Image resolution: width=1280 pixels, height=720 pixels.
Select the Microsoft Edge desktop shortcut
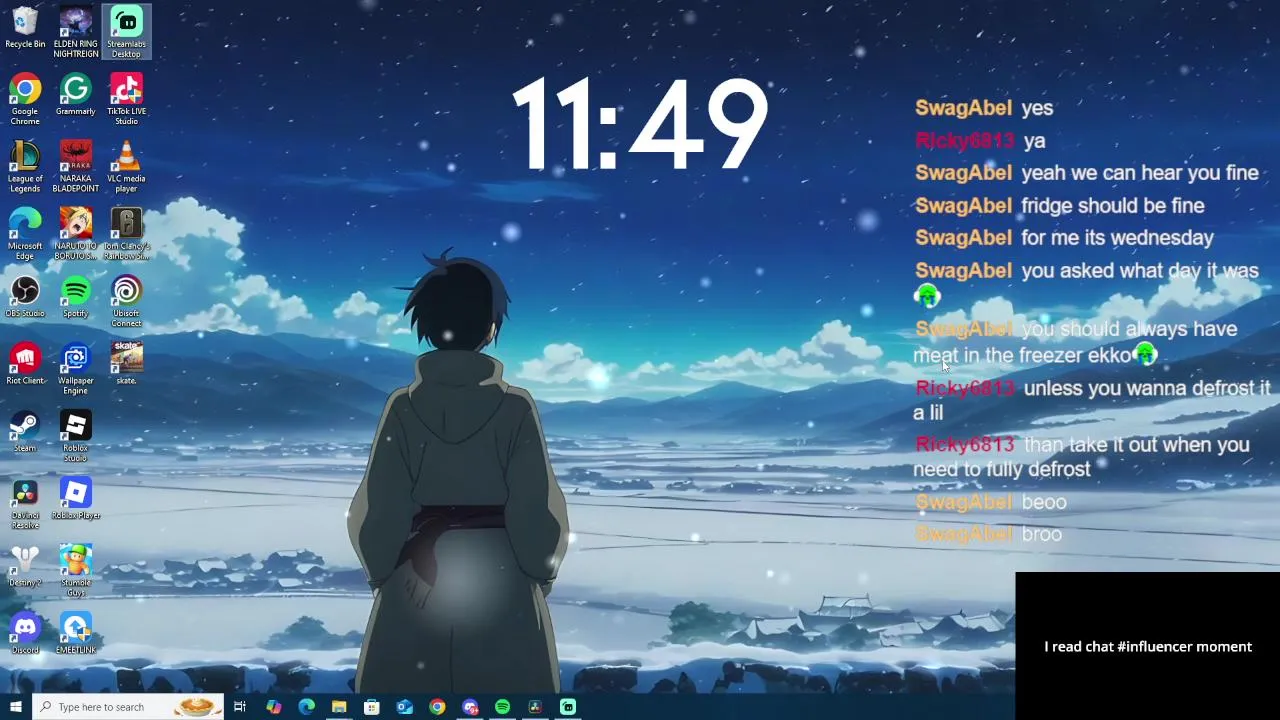[x=25, y=234]
